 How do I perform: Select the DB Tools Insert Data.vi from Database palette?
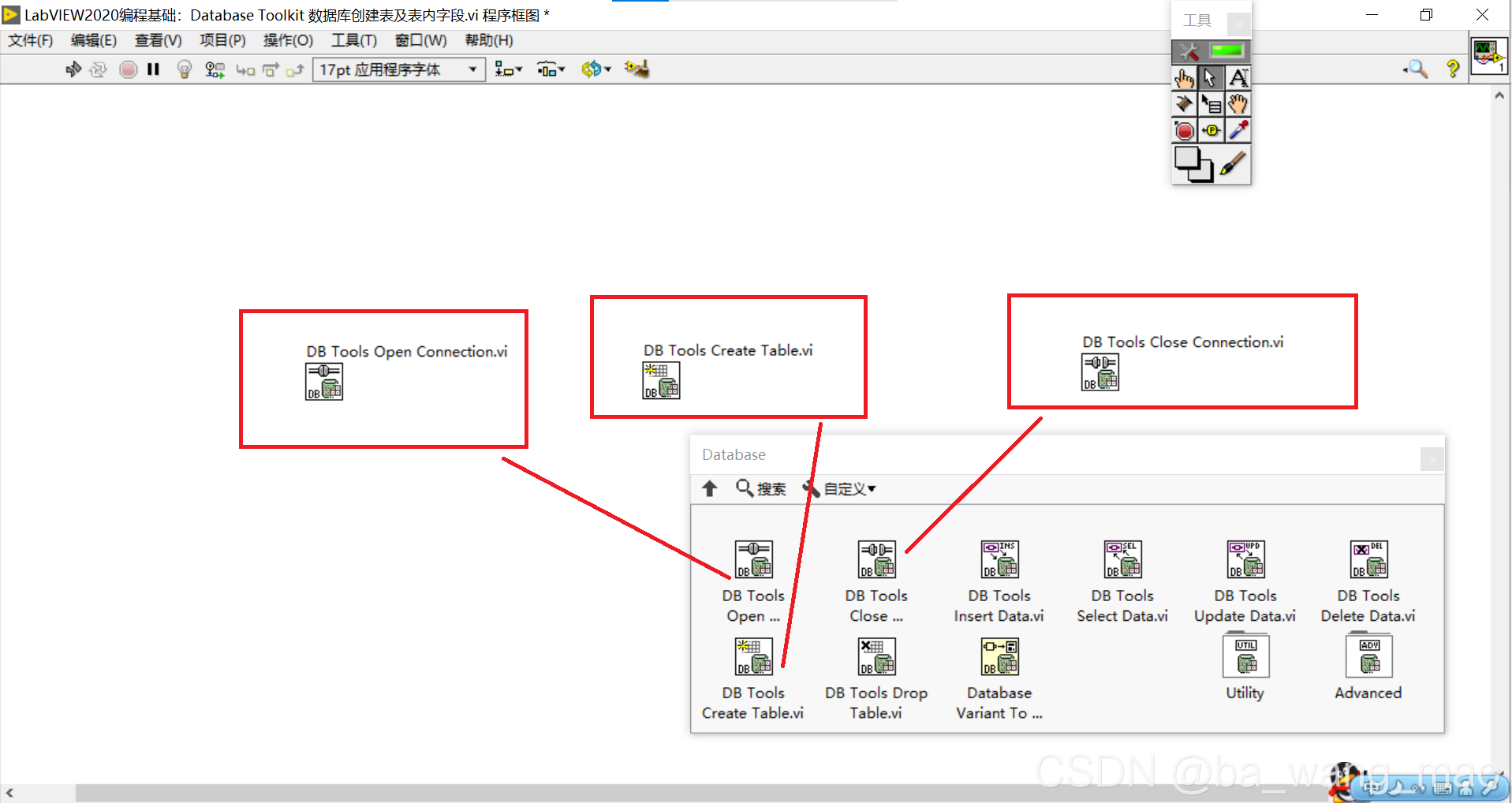pos(999,560)
